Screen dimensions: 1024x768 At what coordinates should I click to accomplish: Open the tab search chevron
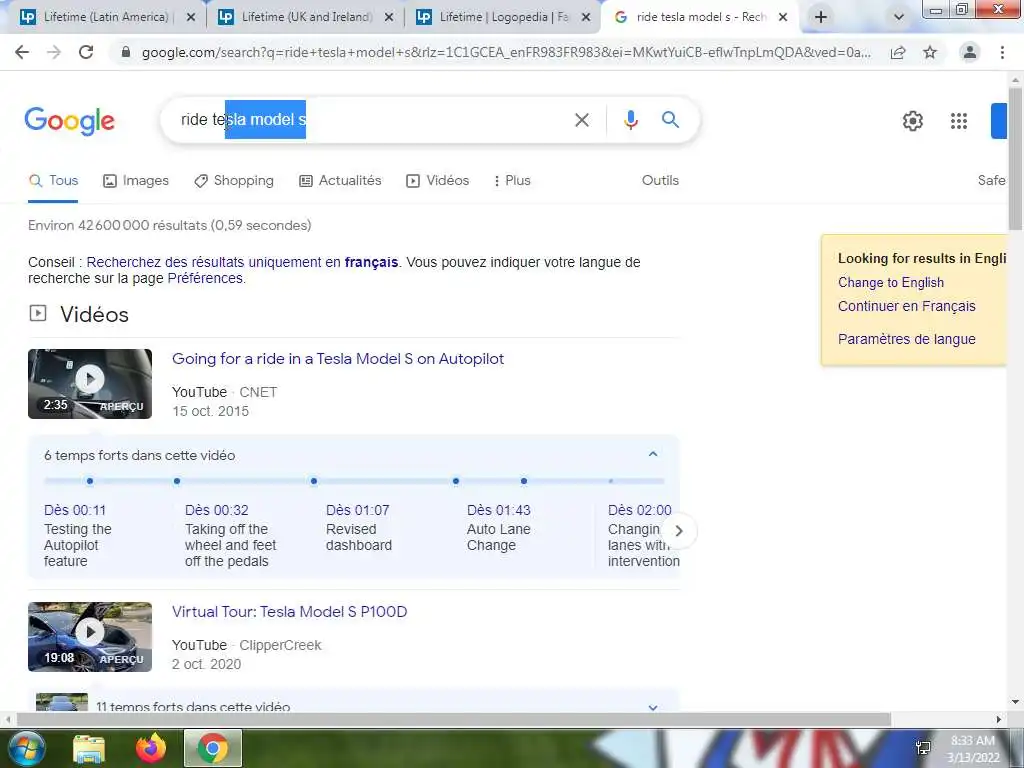click(899, 17)
